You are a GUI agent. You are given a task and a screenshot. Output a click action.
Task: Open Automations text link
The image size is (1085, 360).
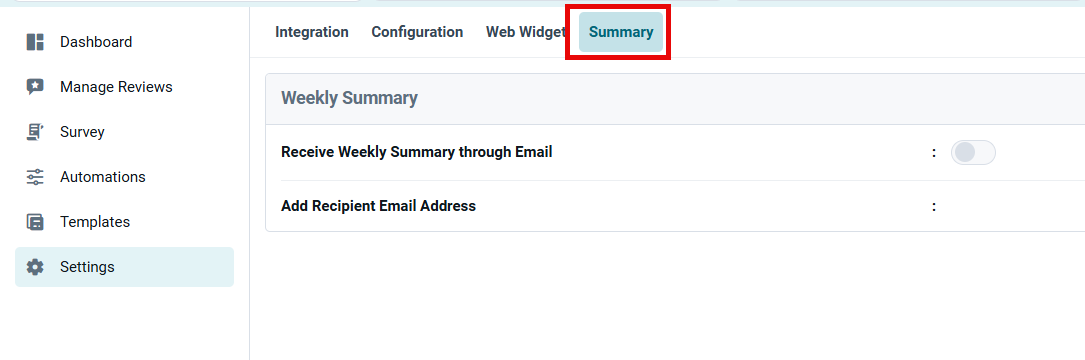(103, 177)
